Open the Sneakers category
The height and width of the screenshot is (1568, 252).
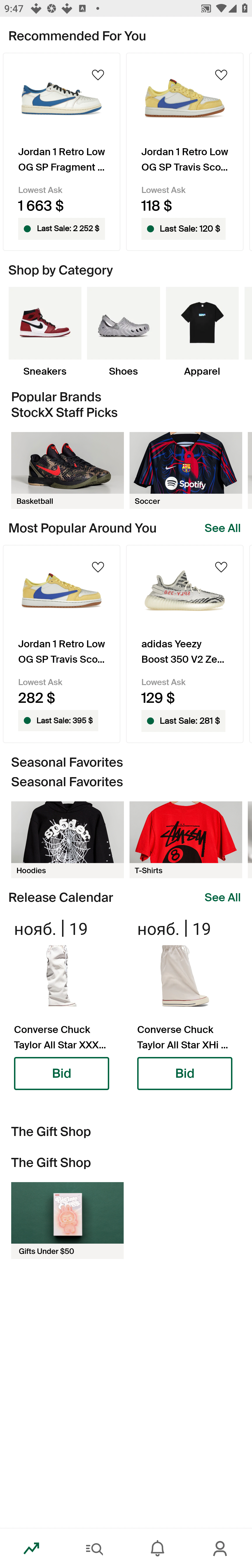pyautogui.click(x=45, y=332)
